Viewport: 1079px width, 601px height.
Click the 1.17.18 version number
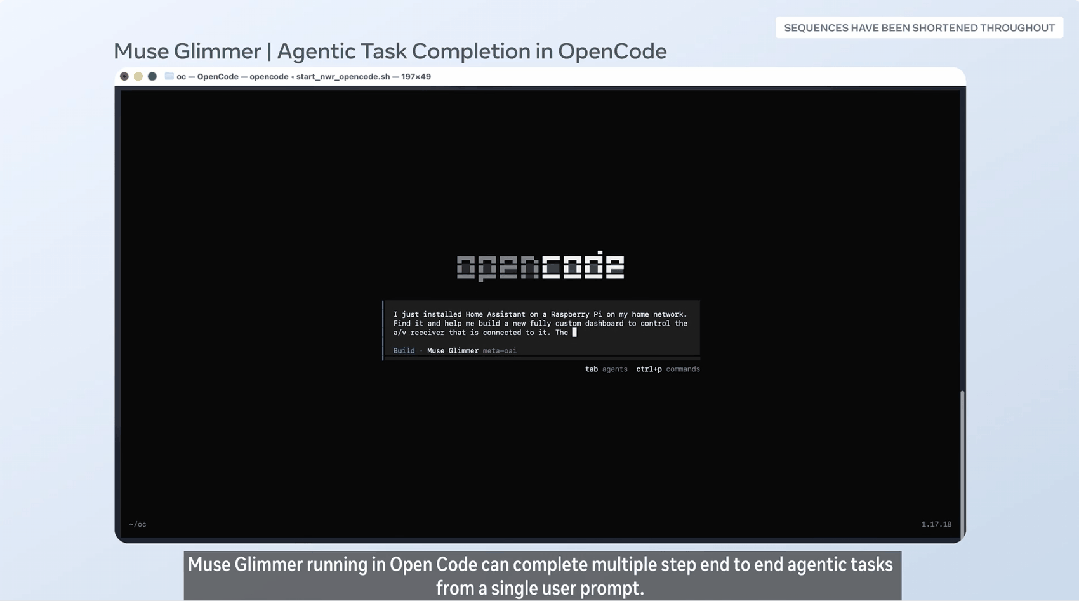point(937,525)
